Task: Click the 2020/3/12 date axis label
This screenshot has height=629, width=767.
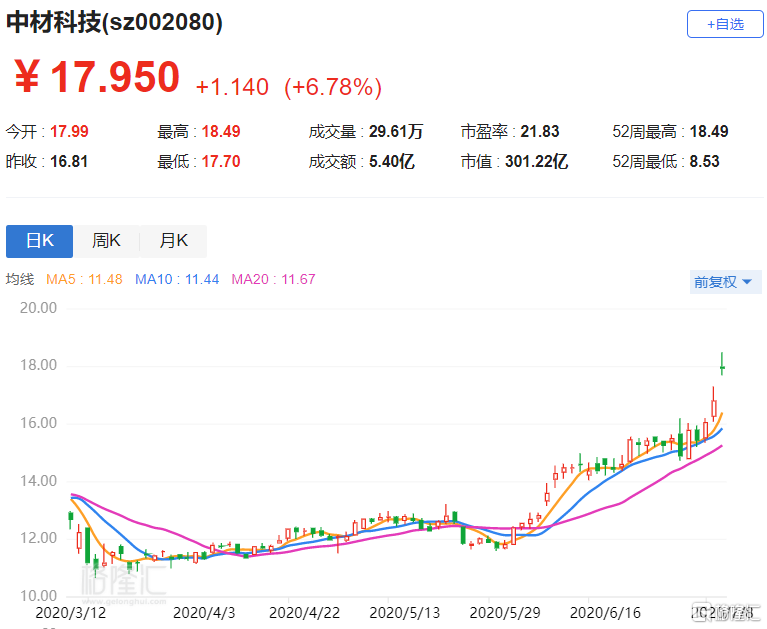Action: (x=70, y=613)
